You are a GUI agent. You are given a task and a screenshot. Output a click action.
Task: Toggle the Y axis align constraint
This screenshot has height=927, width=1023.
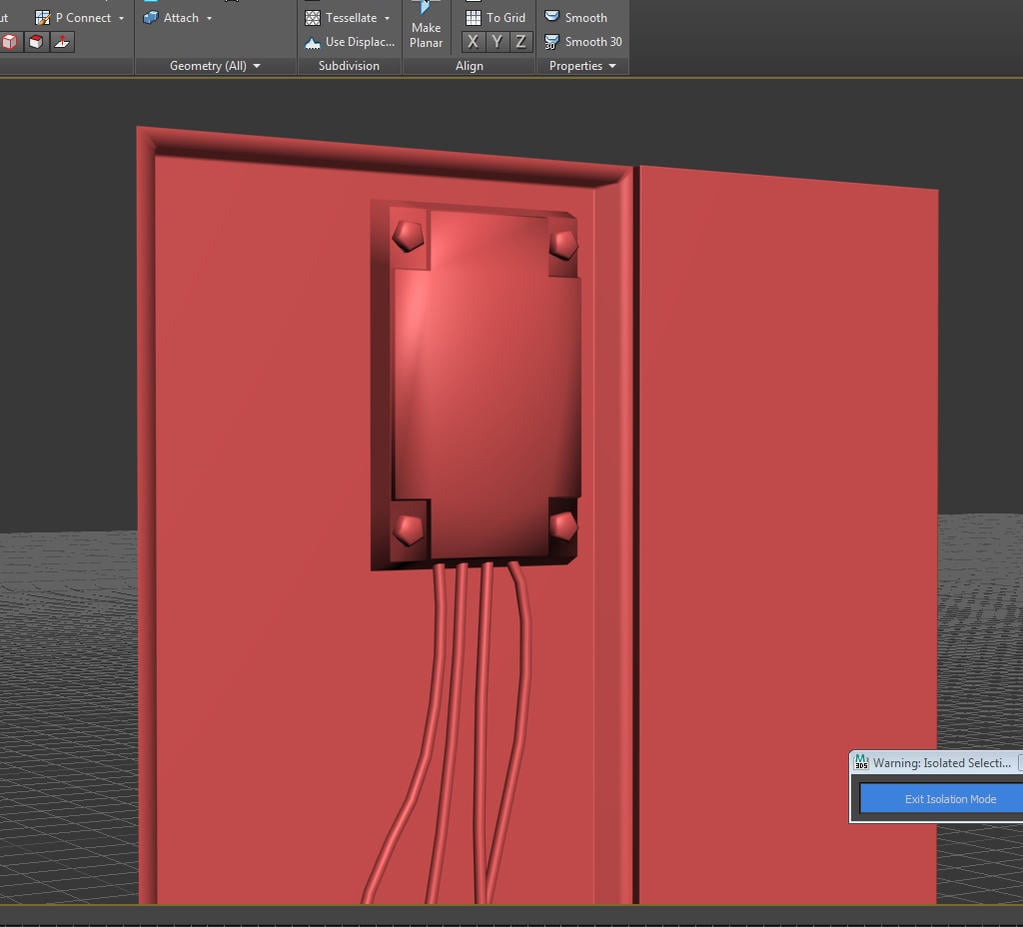point(496,41)
